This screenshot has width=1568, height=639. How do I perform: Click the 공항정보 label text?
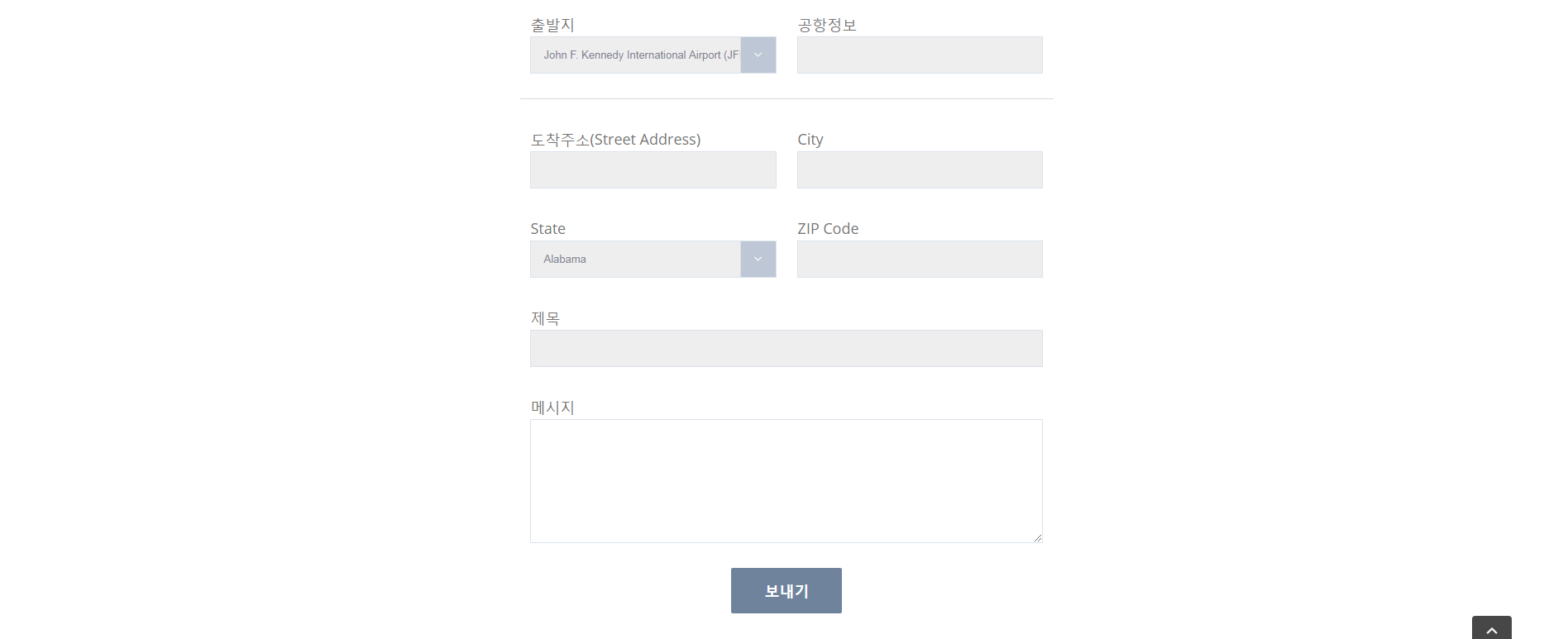click(x=826, y=26)
